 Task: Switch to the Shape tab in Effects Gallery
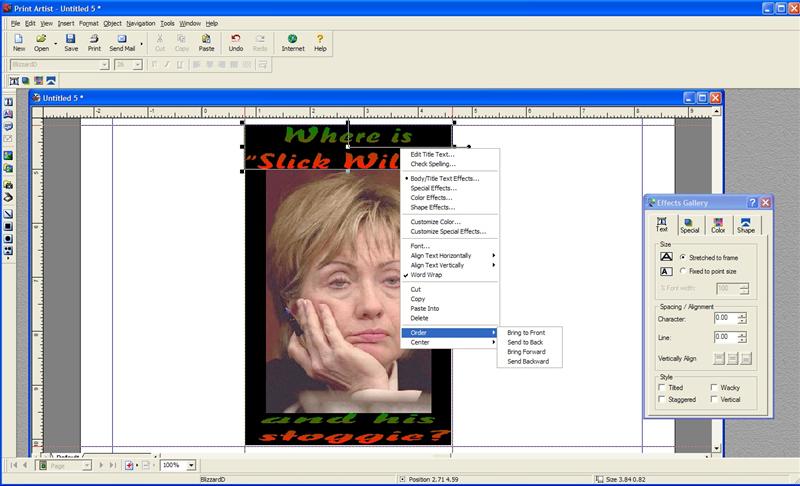point(746,225)
